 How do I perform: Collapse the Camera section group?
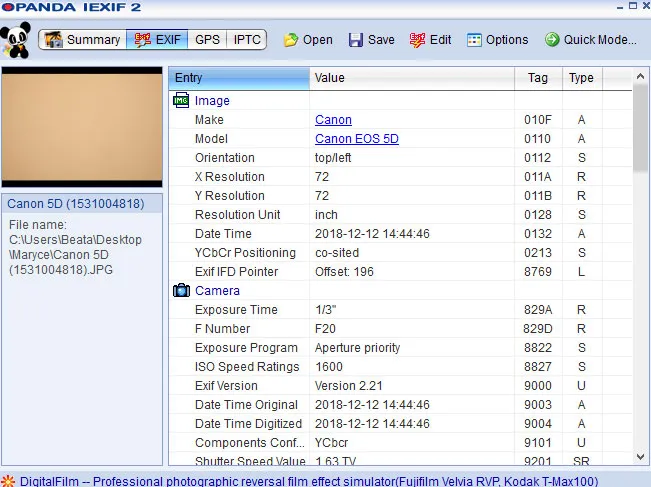[x=217, y=291]
